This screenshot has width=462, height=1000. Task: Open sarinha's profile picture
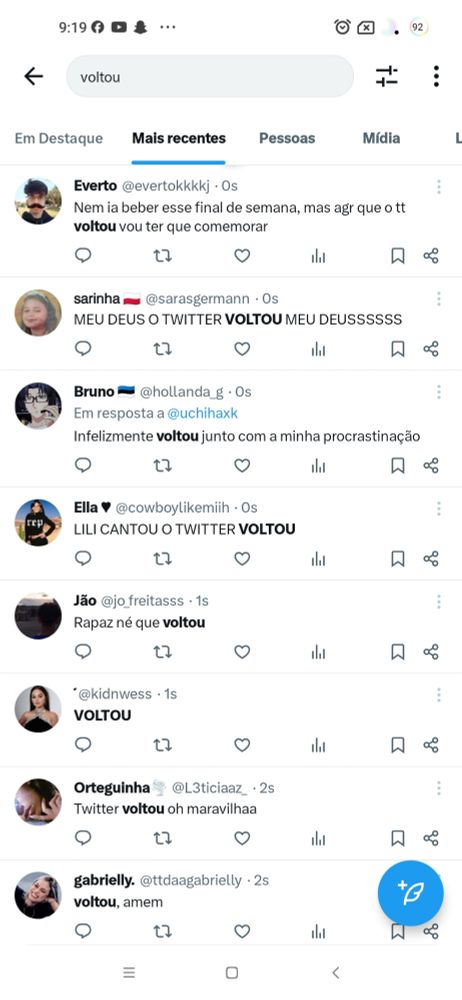tap(38, 312)
